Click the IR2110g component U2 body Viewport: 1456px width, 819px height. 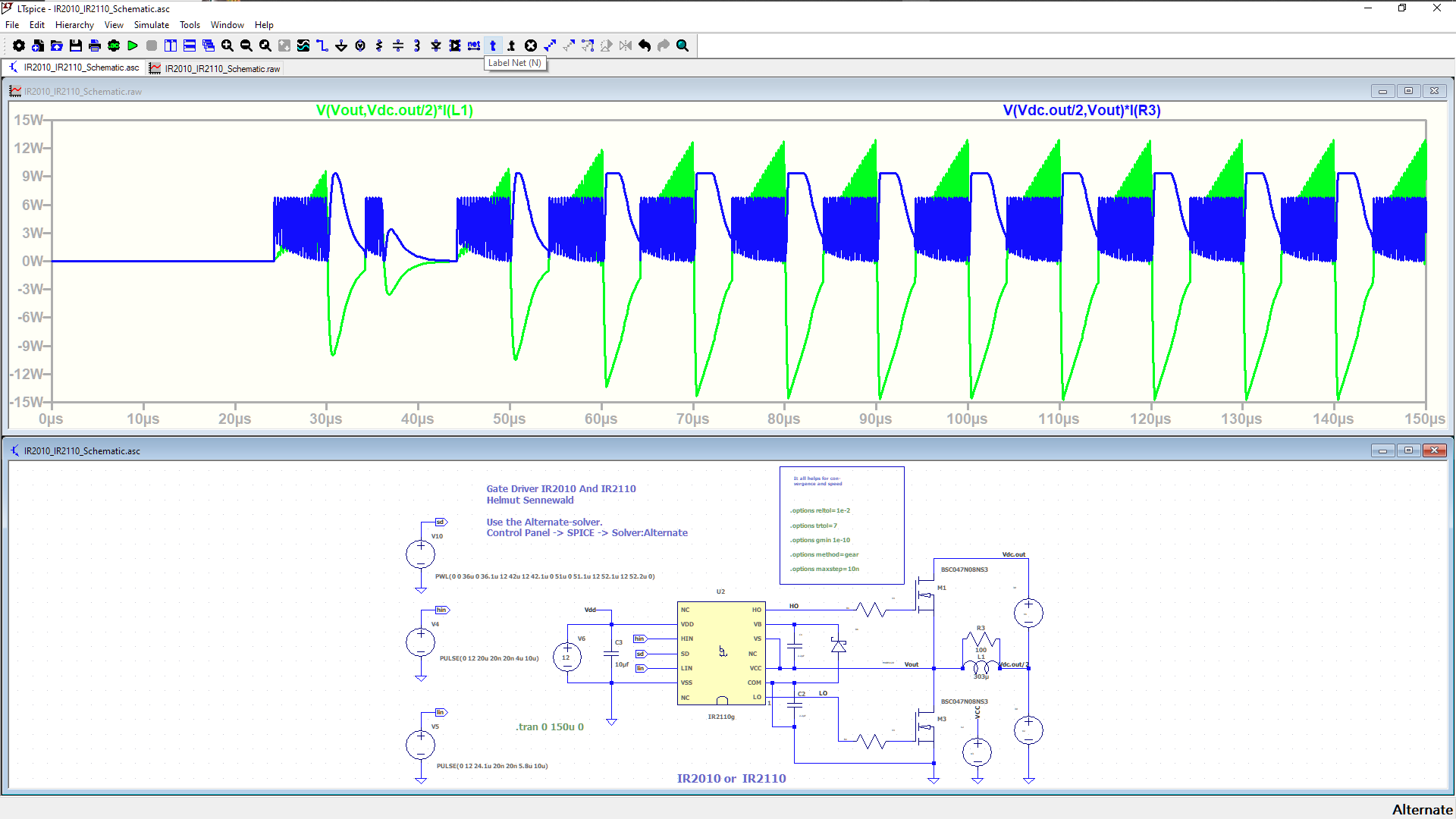coord(721,654)
